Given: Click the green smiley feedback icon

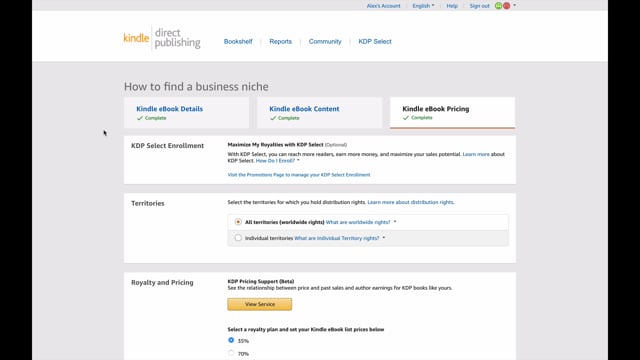Looking at the screenshot, I should point(498,6).
